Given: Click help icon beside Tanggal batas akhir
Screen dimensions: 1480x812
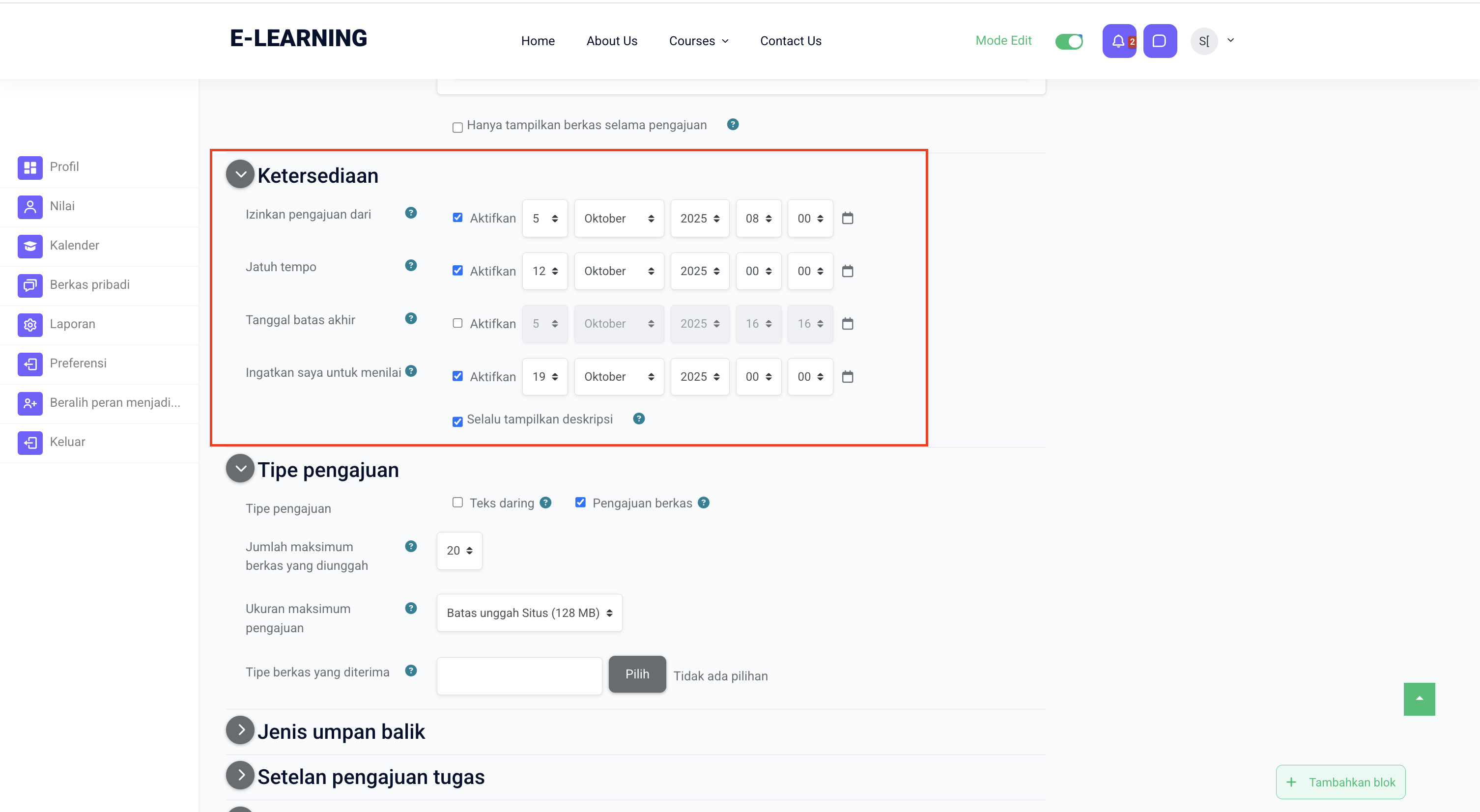Looking at the screenshot, I should click(411, 319).
